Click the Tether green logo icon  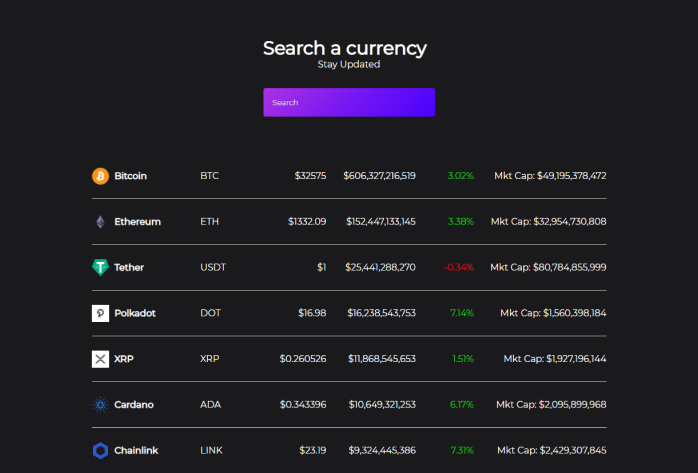[x=100, y=267]
